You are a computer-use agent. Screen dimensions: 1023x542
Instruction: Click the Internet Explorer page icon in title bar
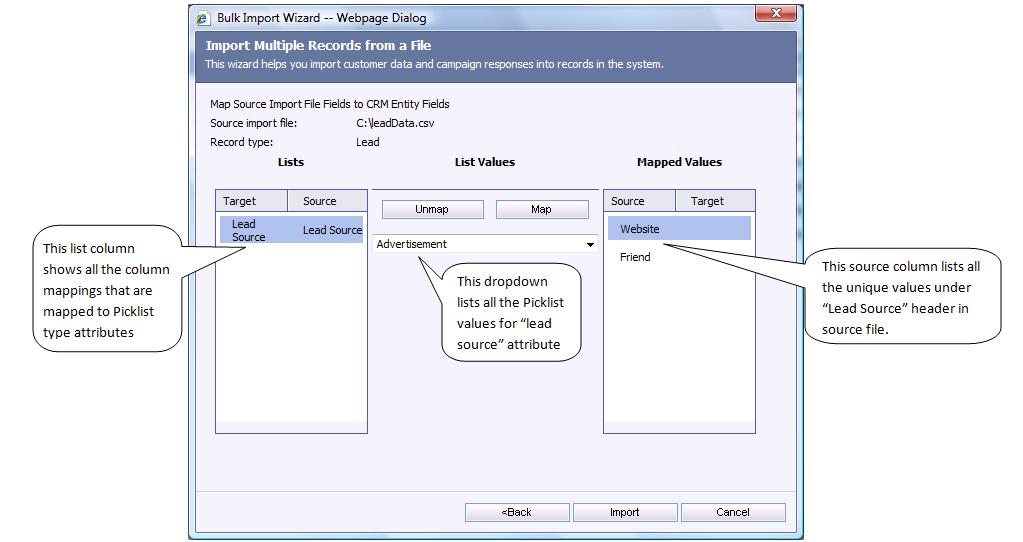(203, 18)
